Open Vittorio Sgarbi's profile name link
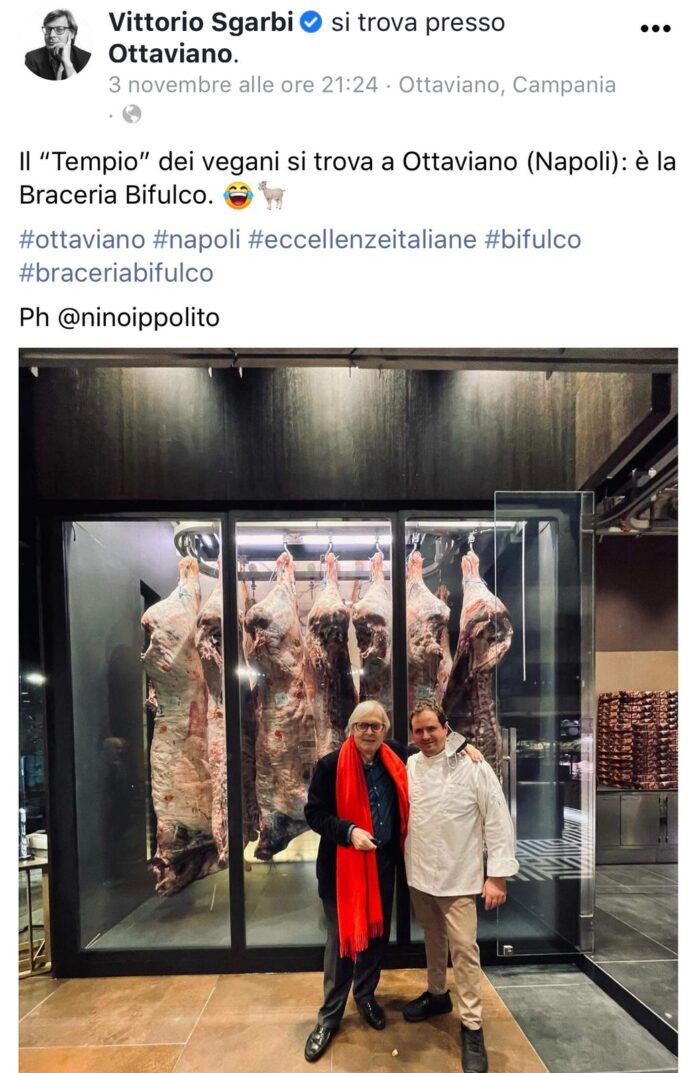696x1073 pixels. 201,23
